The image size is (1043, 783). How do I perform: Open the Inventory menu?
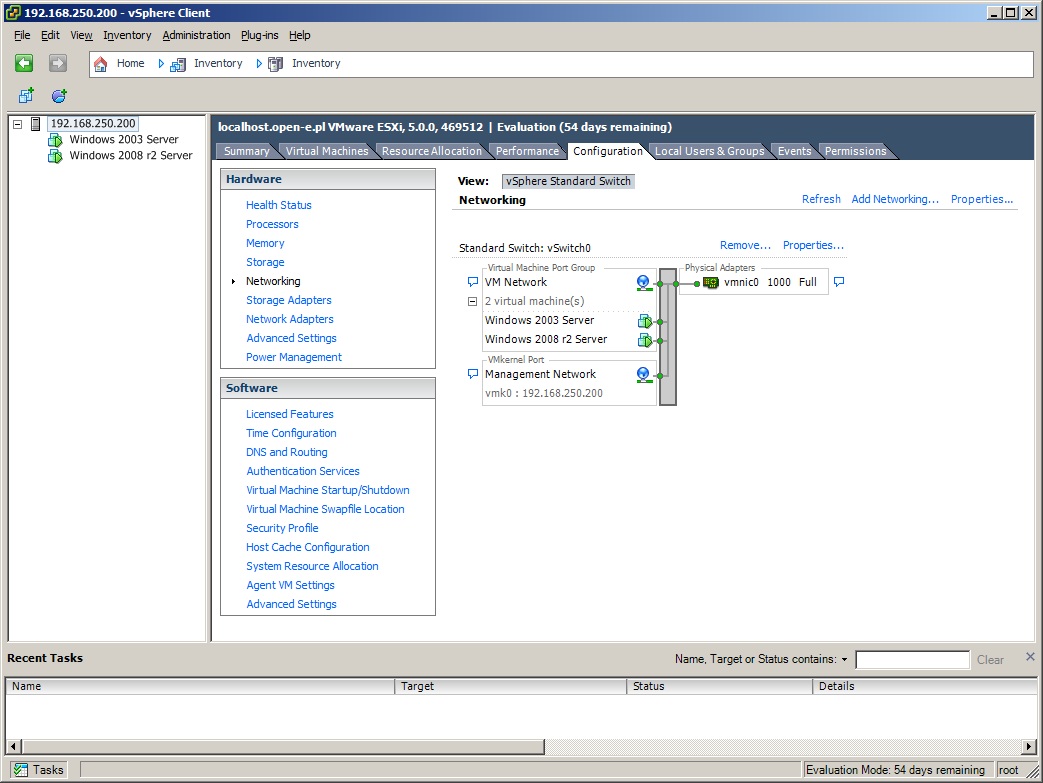127,35
